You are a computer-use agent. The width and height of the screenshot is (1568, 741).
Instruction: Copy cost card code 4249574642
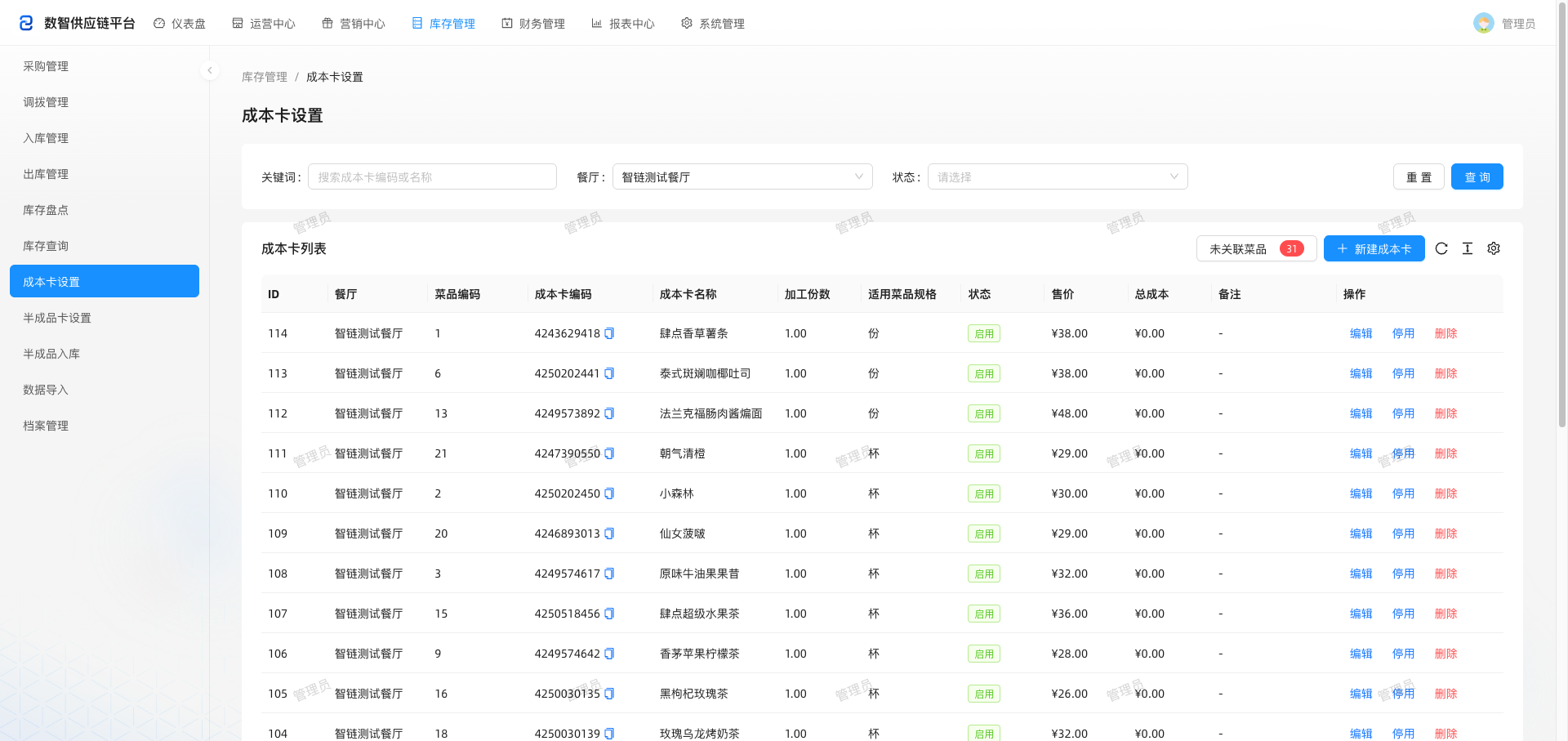pos(609,654)
